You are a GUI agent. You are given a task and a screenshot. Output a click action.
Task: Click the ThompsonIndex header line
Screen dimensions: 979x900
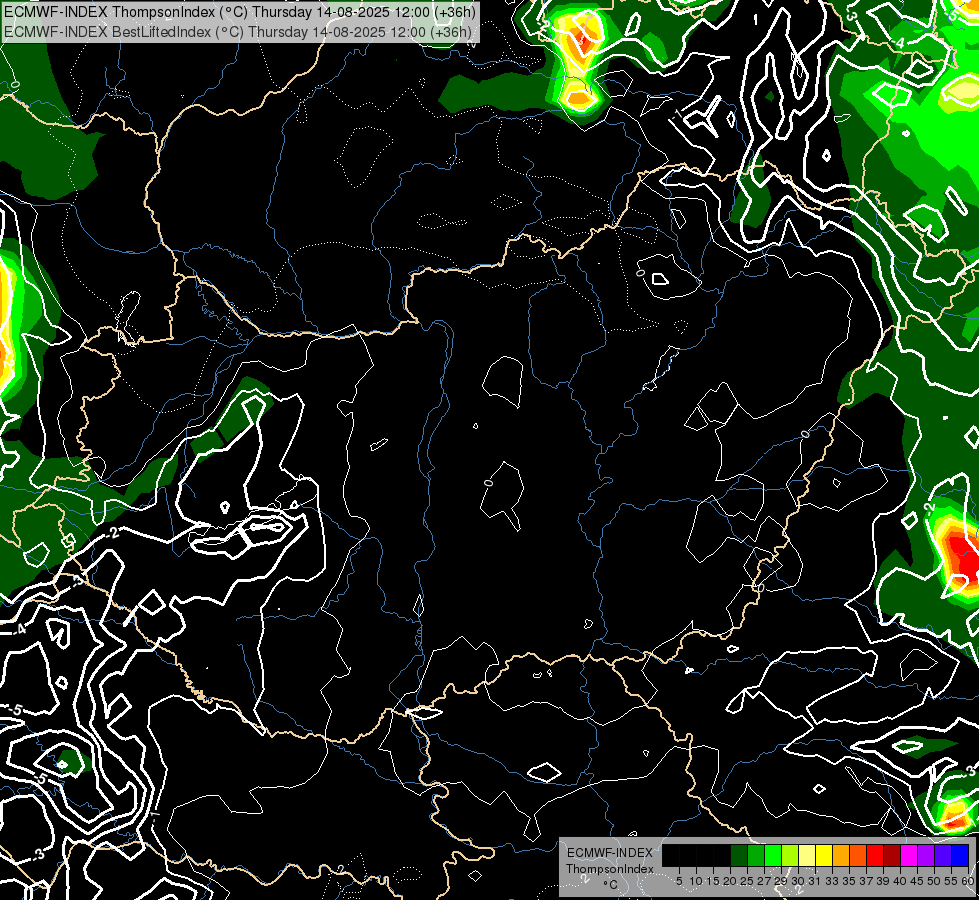(x=240, y=12)
